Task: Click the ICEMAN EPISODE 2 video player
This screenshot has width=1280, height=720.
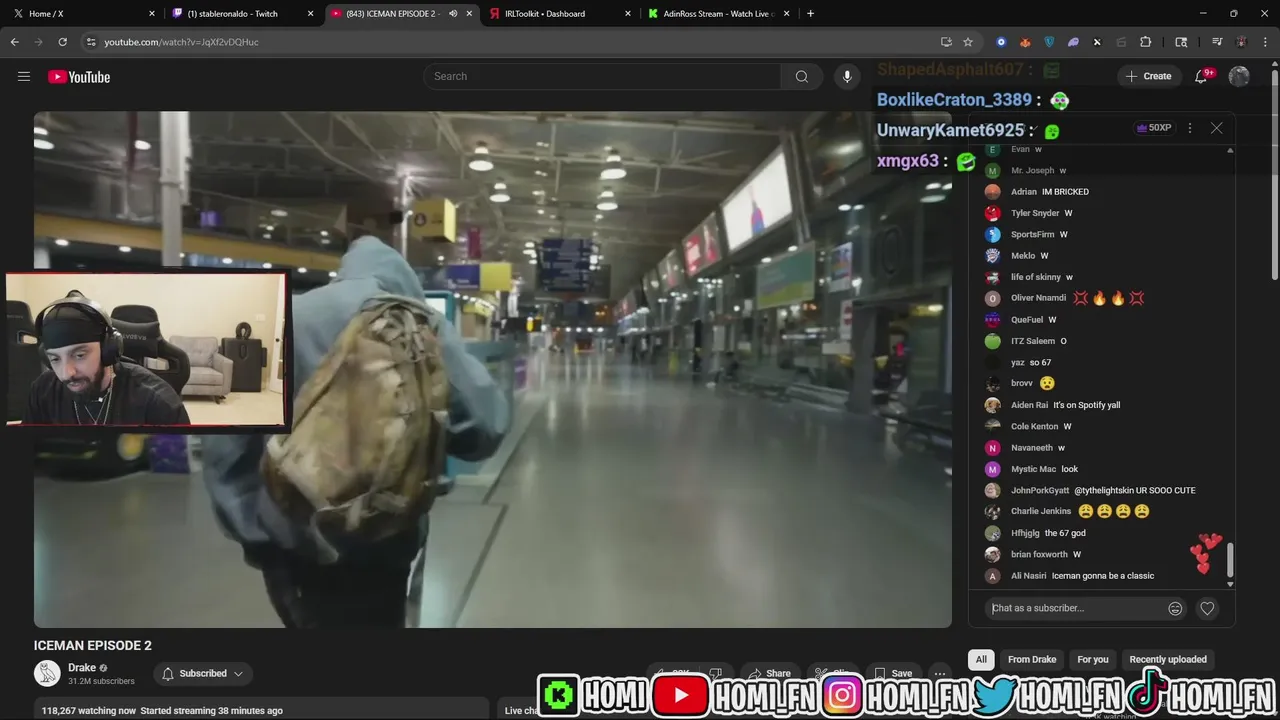Action: click(x=493, y=369)
